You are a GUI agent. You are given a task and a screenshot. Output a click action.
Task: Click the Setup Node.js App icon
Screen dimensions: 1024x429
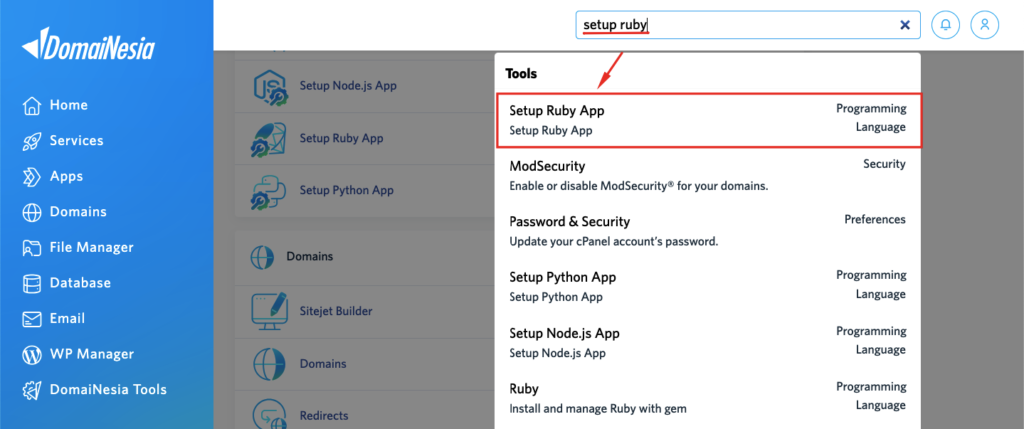[x=269, y=87]
